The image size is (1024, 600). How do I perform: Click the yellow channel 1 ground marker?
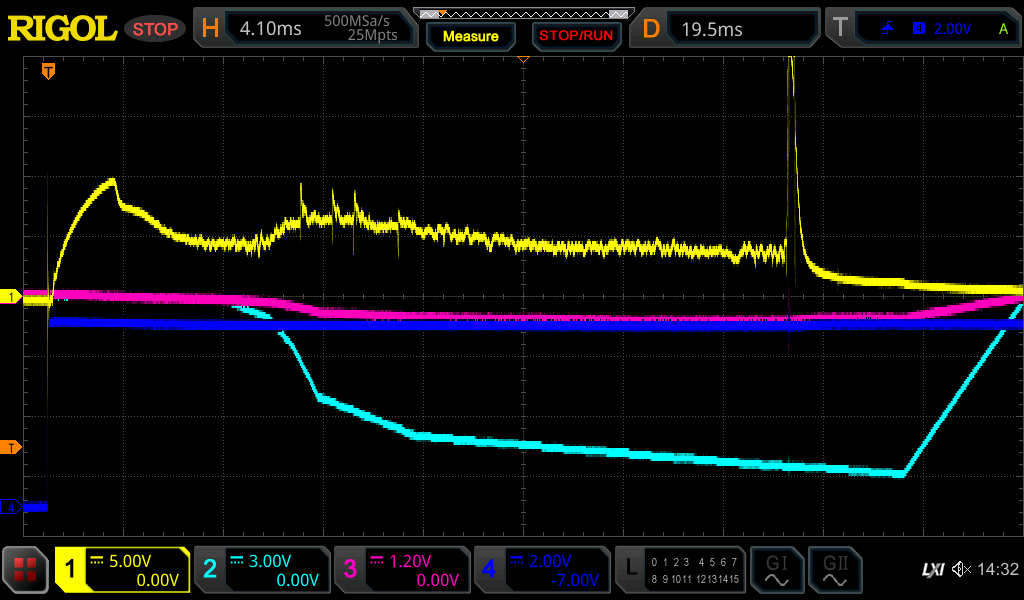[x=11, y=297]
